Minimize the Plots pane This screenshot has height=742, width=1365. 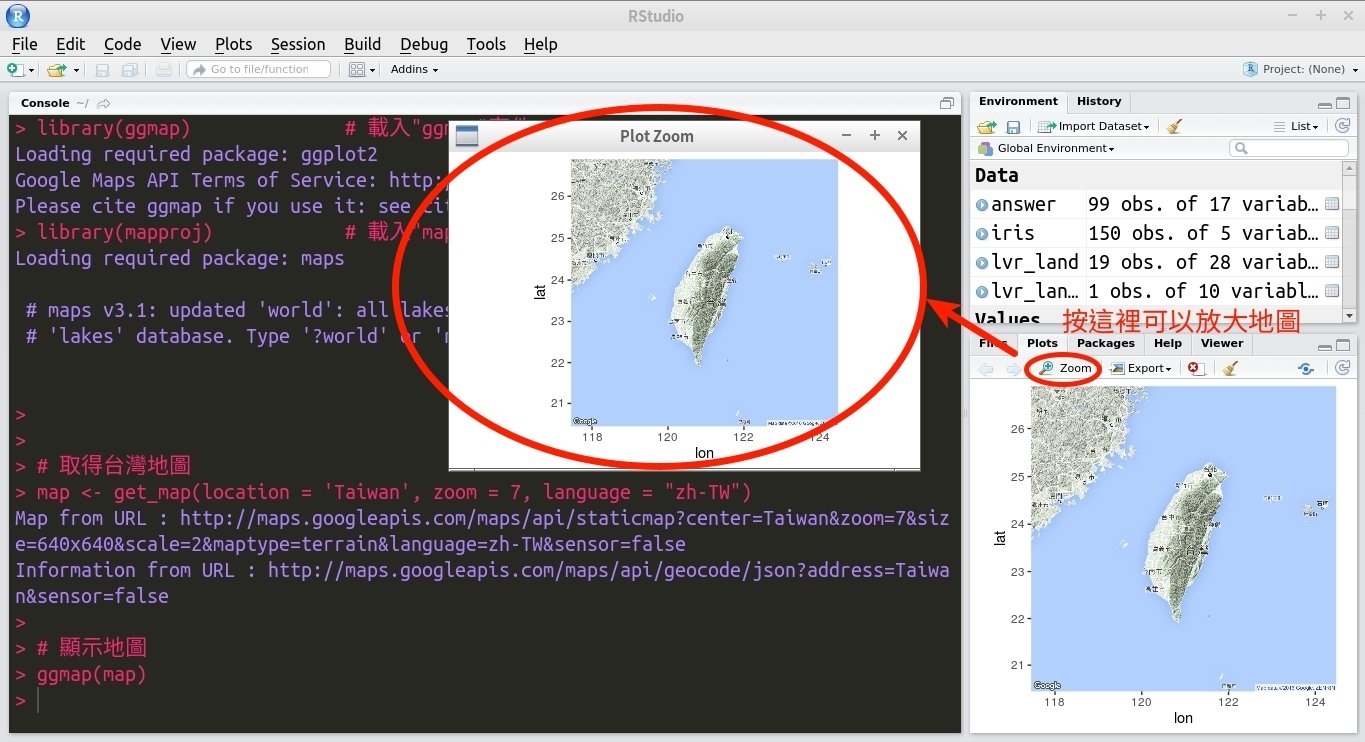pyautogui.click(x=1325, y=346)
